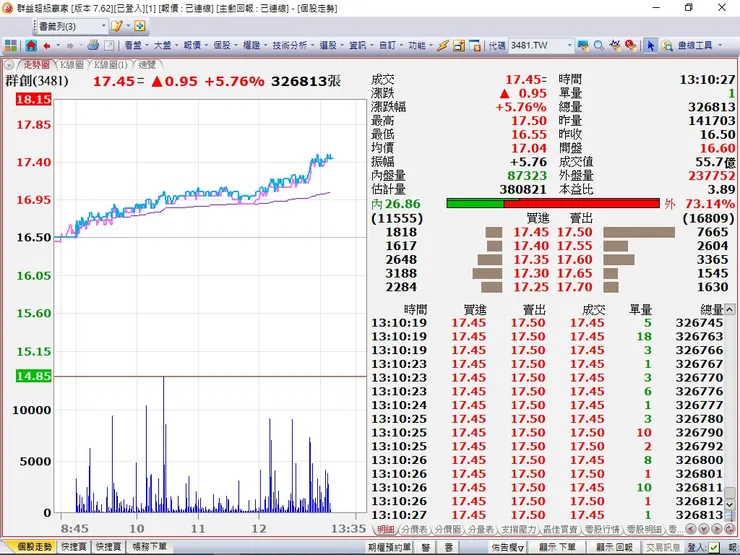Click the add bookmark plus icon
740x555 pixels.
point(140,26)
